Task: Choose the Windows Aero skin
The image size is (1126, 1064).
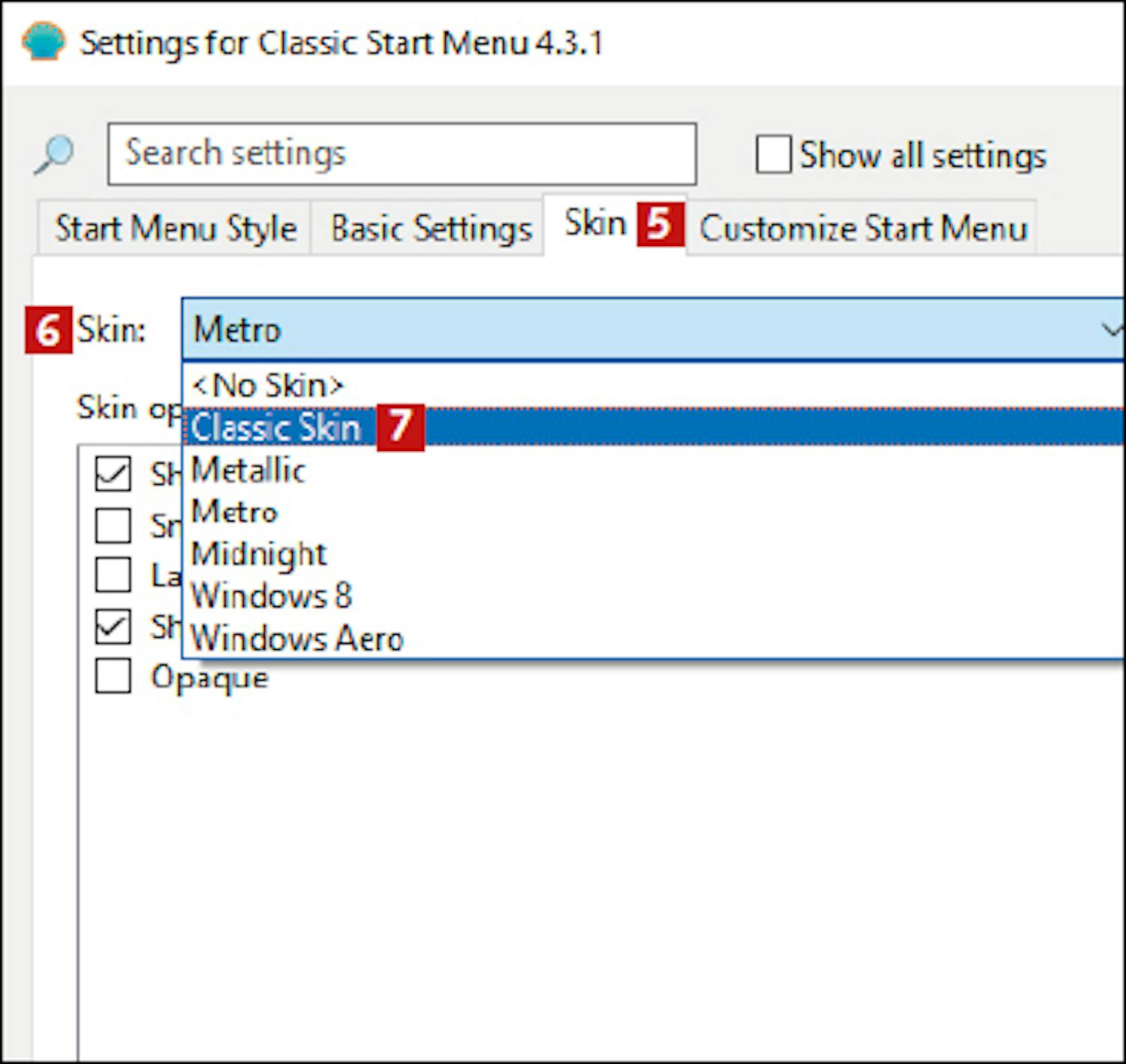Action: 297,639
